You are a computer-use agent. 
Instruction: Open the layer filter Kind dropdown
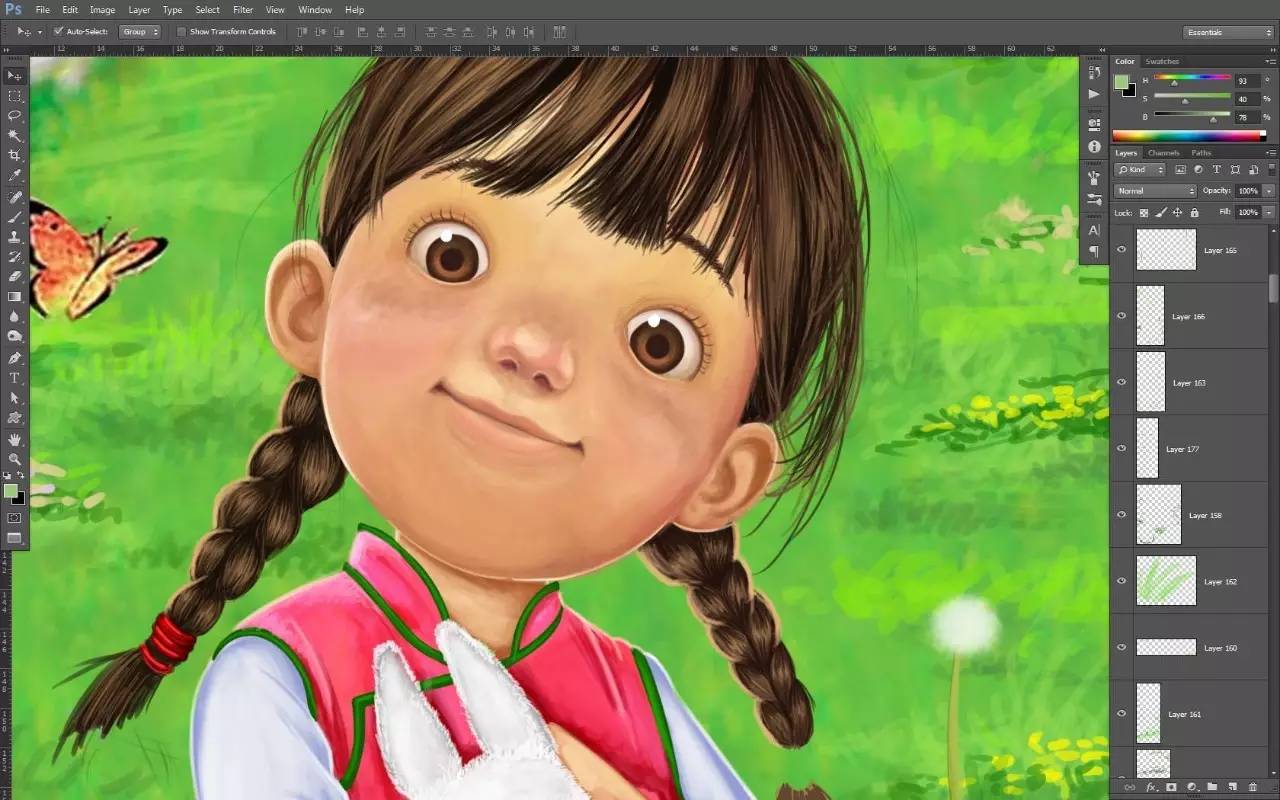pos(1142,170)
